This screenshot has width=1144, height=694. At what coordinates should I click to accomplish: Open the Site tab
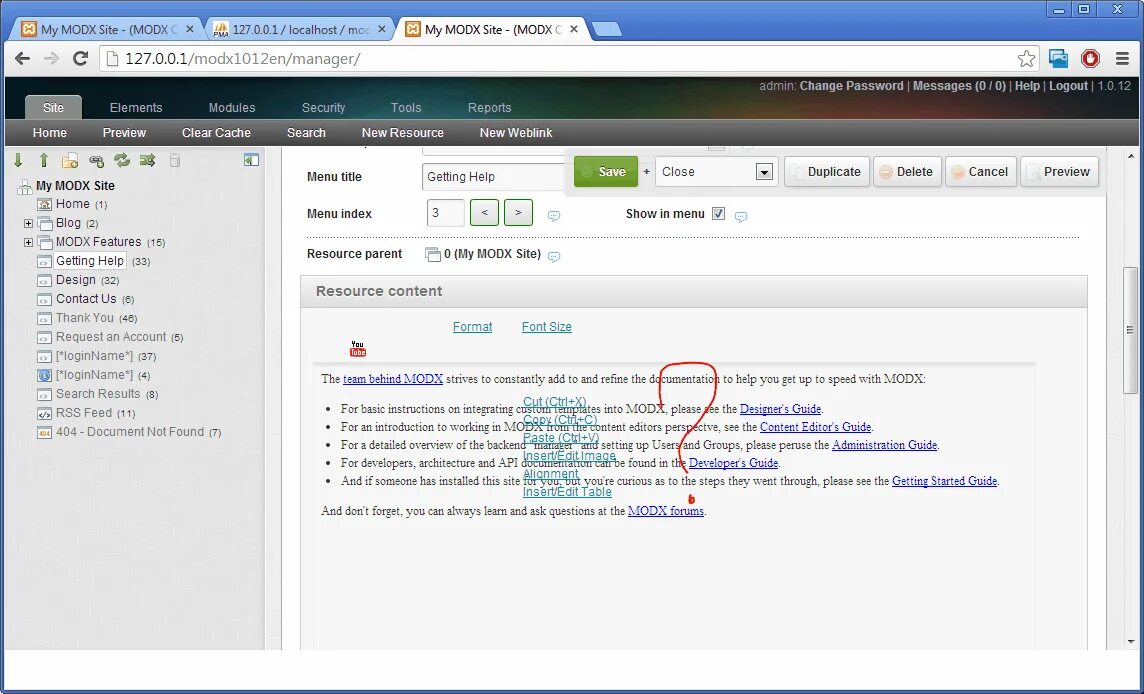tap(53, 107)
